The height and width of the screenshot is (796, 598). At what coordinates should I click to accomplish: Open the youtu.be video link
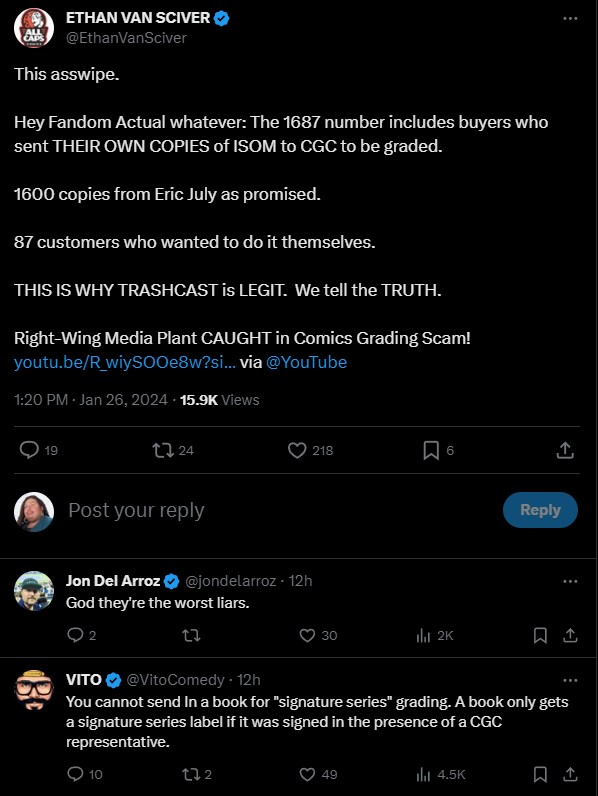[125, 362]
